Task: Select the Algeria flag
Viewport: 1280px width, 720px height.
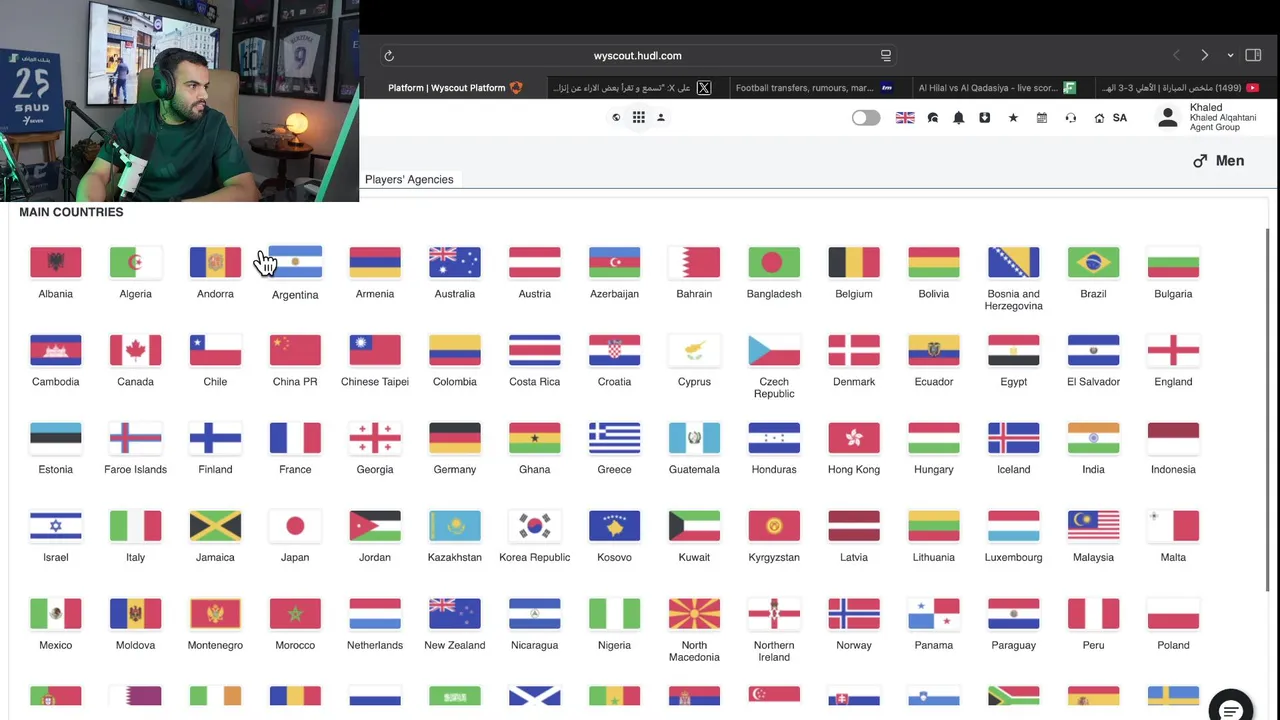Action: click(136, 262)
